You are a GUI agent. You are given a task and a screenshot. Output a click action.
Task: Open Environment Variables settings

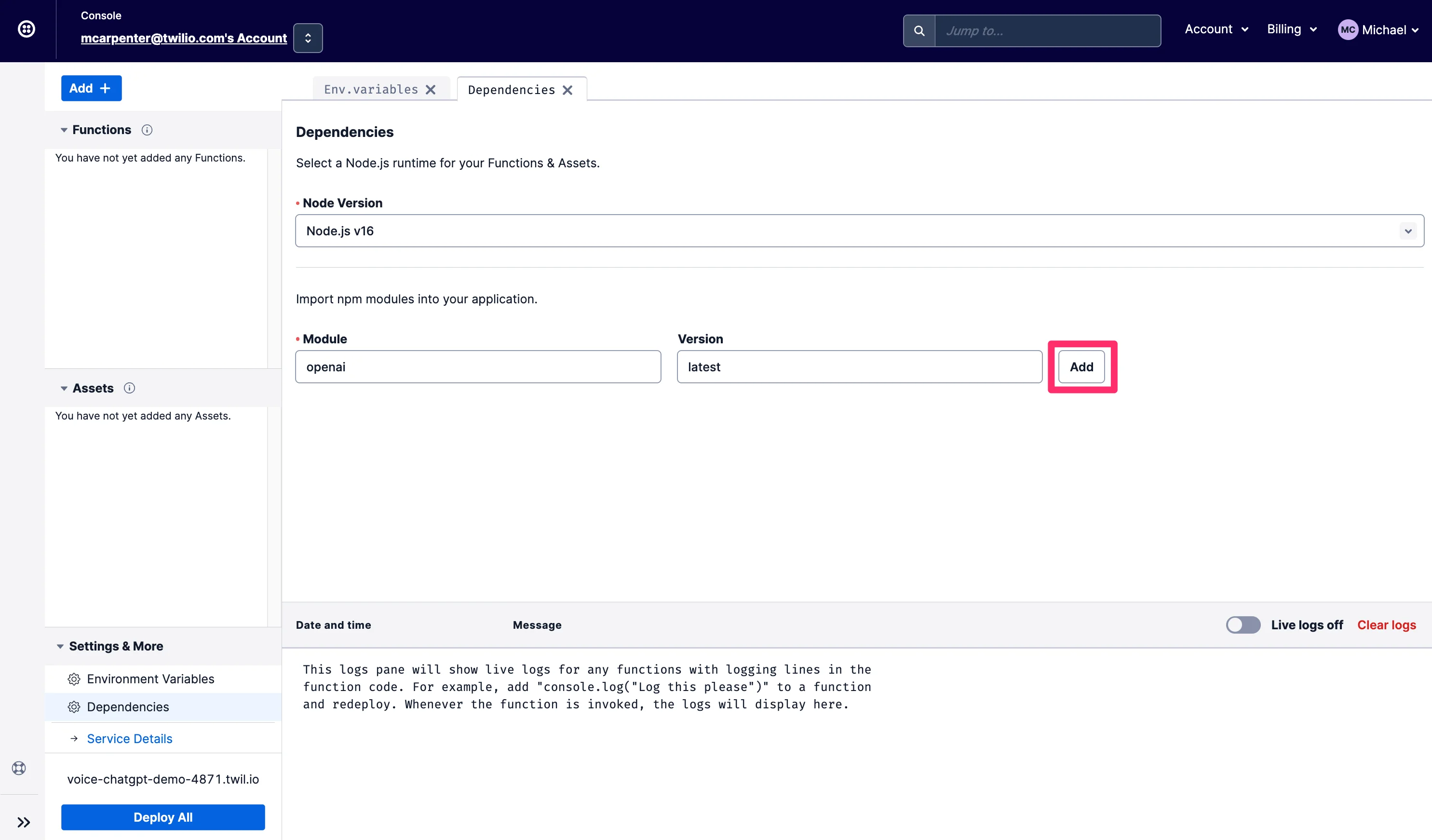163,679
